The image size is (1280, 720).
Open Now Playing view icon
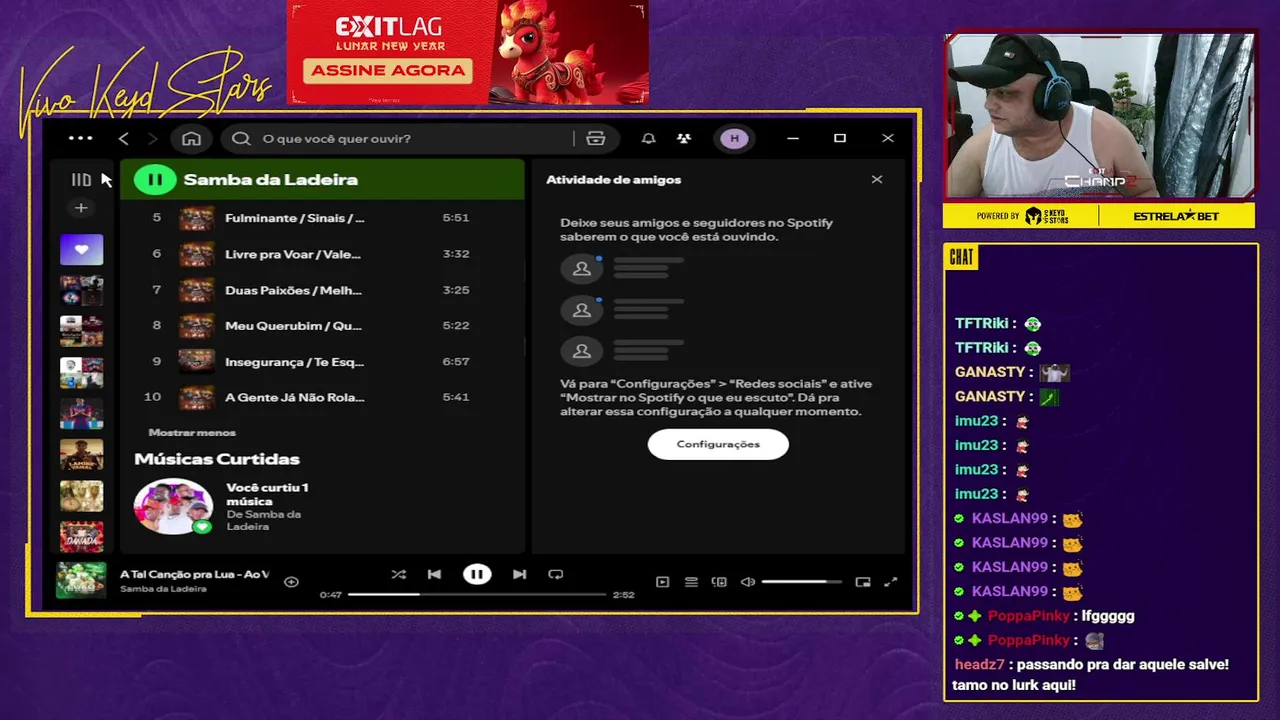pos(662,581)
